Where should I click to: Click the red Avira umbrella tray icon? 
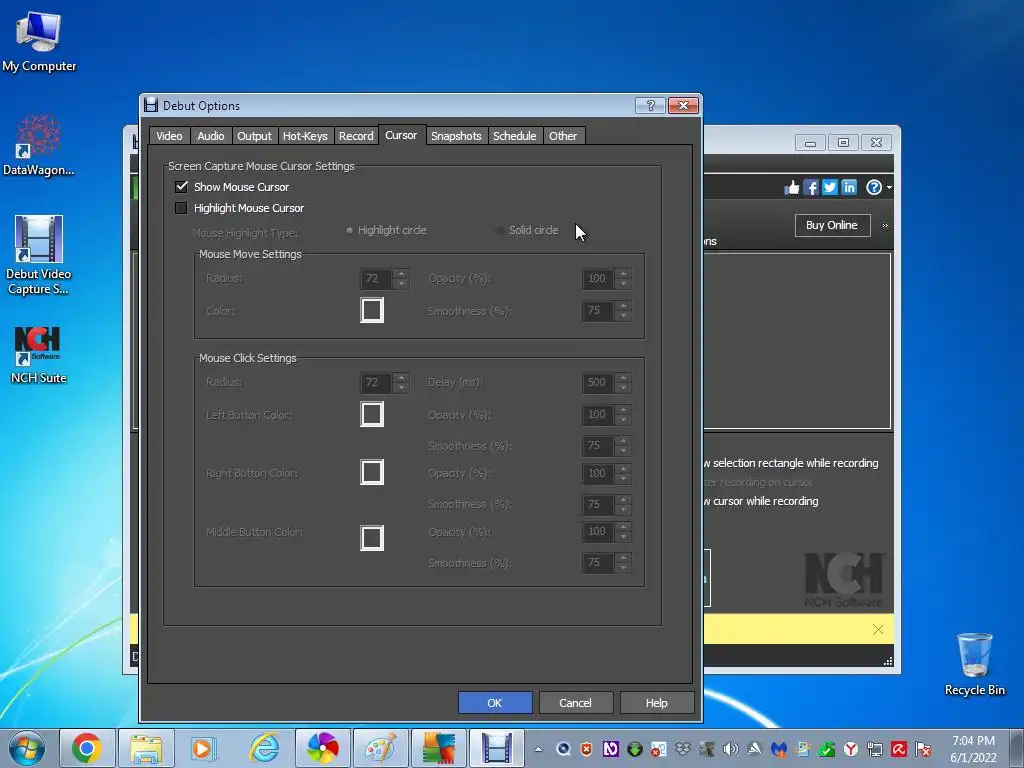(x=899, y=748)
